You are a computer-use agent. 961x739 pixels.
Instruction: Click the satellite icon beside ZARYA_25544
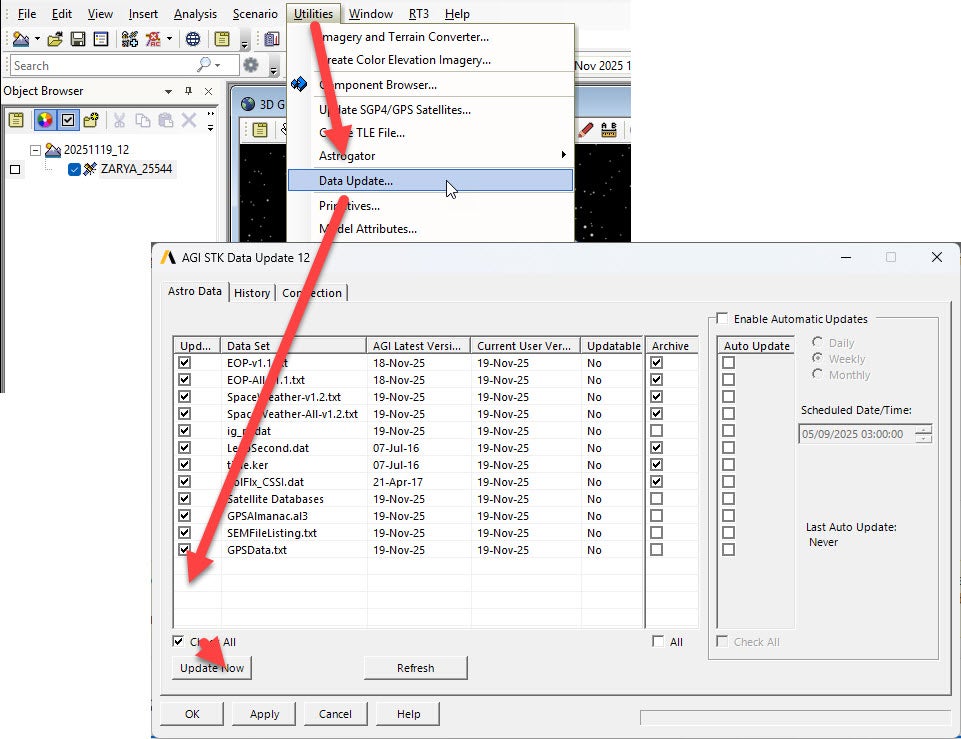tap(90, 169)
